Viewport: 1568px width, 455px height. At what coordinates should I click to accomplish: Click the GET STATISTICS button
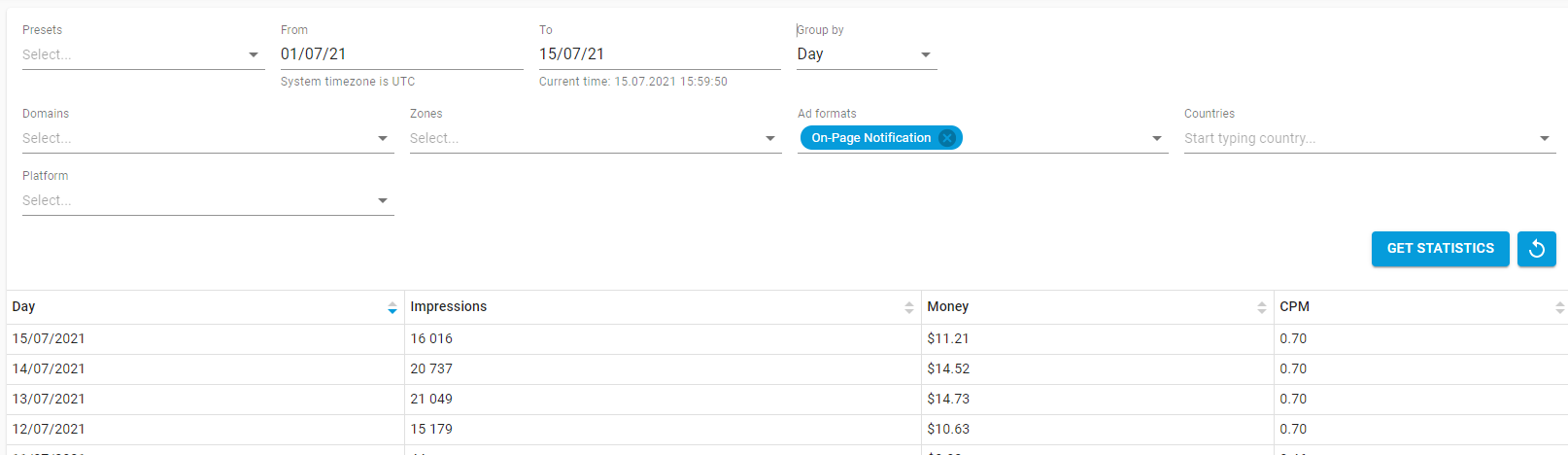point(1440,249)
